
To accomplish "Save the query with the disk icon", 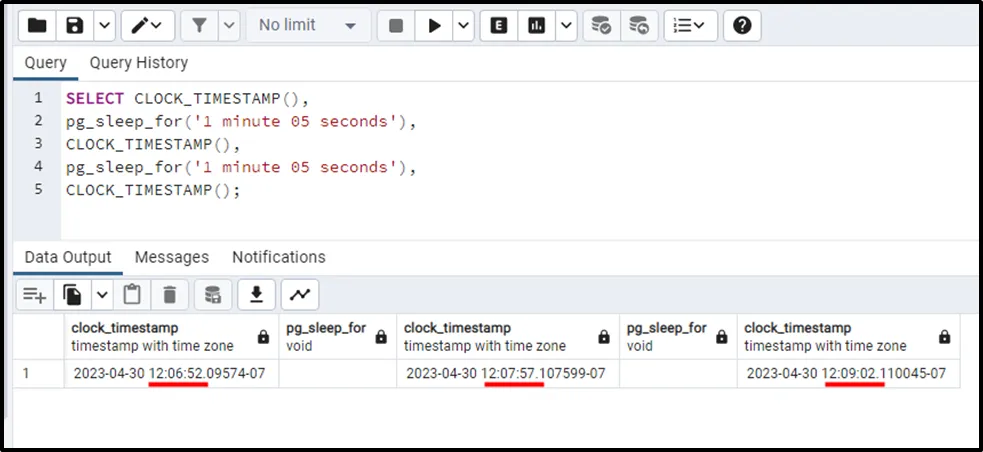I will click(x=74, y=26).
